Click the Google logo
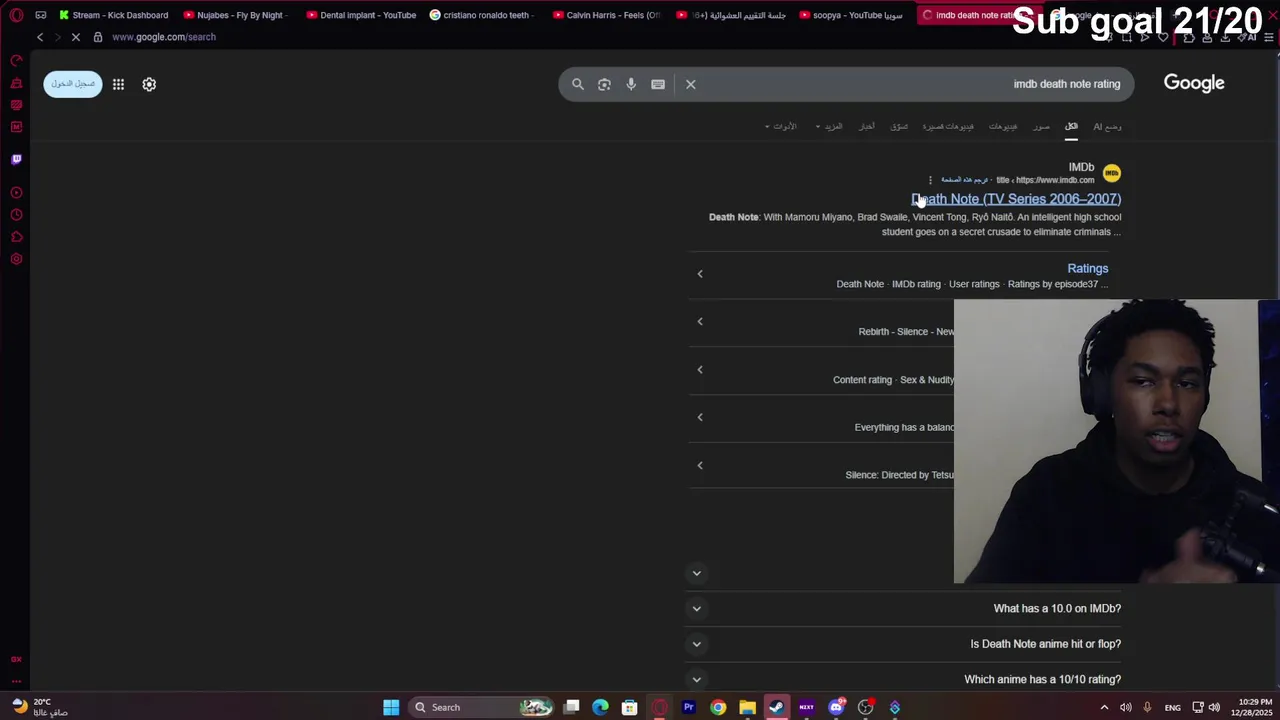 point(1194,83)
